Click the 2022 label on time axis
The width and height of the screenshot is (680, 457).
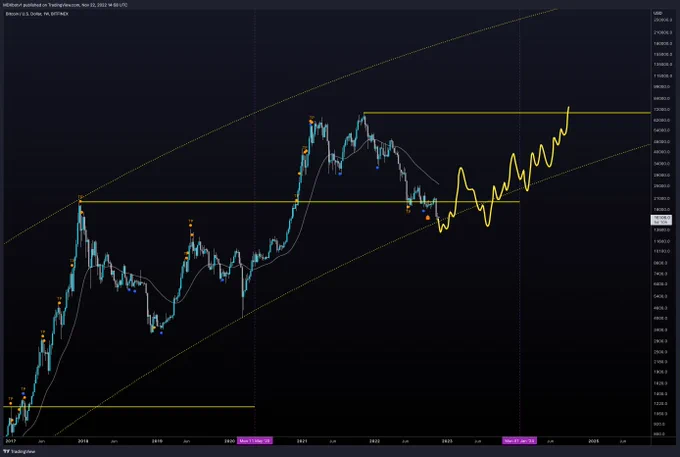(374, 441)
